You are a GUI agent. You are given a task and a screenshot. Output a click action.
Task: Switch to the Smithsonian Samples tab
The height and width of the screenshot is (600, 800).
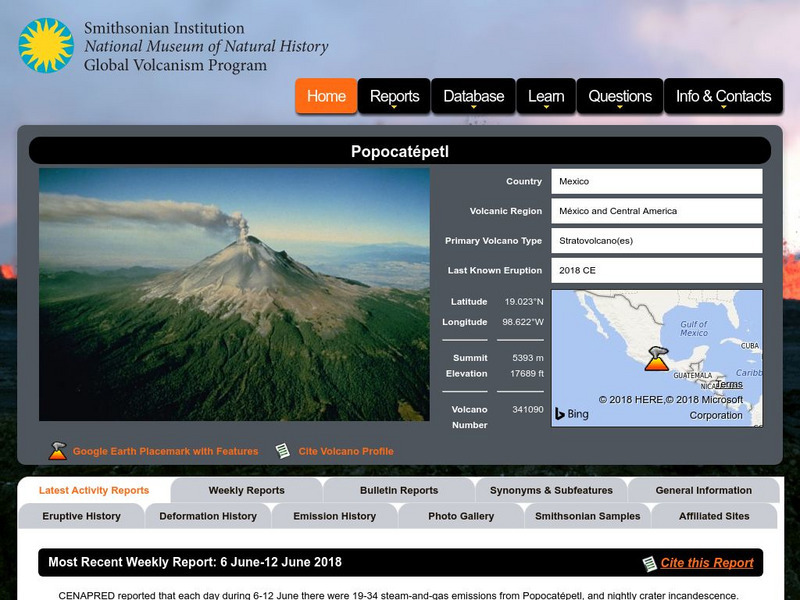tap(588, 516)
